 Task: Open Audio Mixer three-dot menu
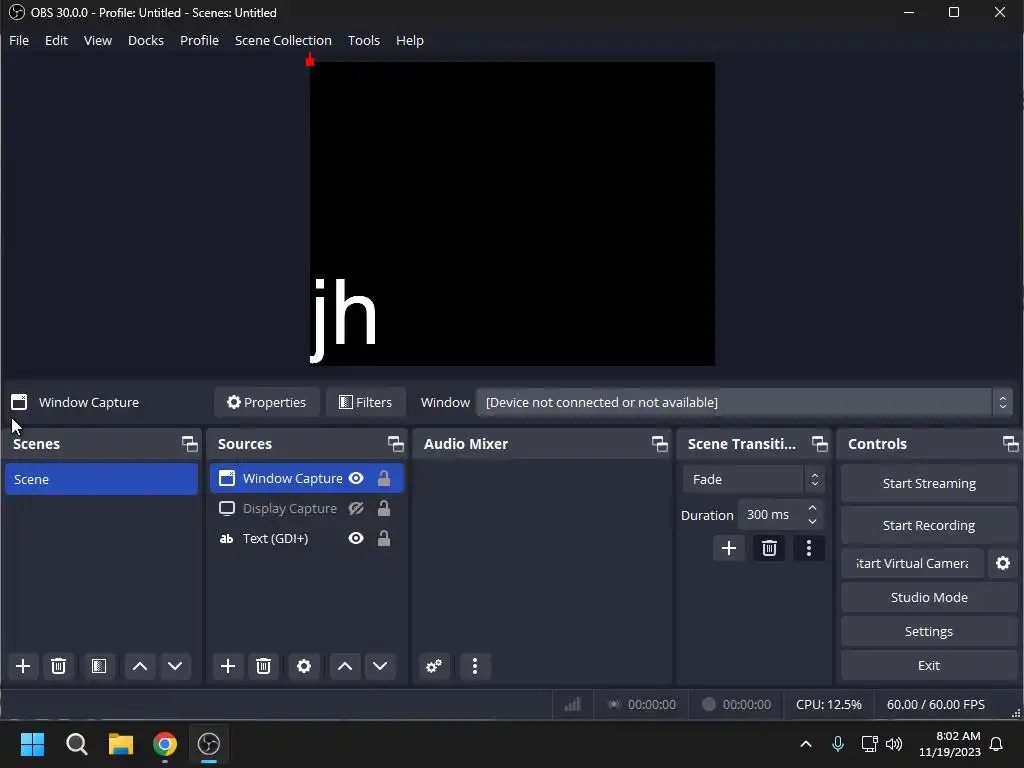(475, 666)
